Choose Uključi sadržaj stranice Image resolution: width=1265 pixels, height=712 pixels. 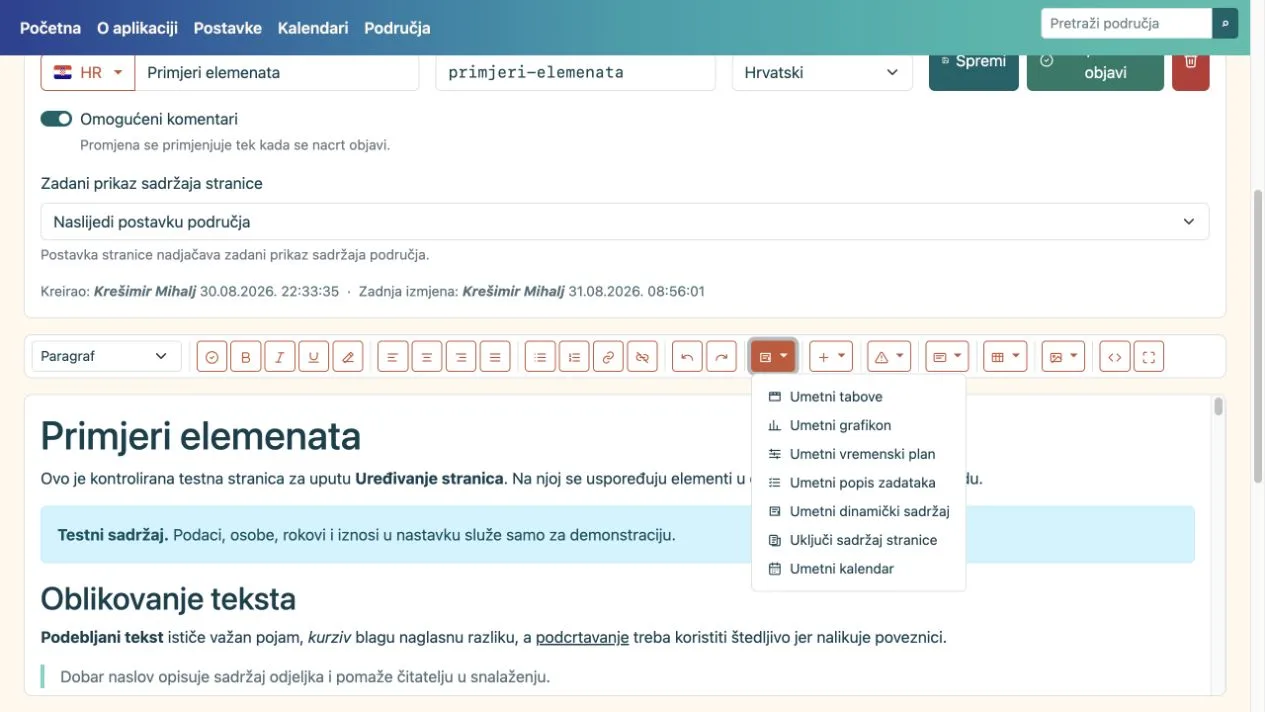coord(859,540)
